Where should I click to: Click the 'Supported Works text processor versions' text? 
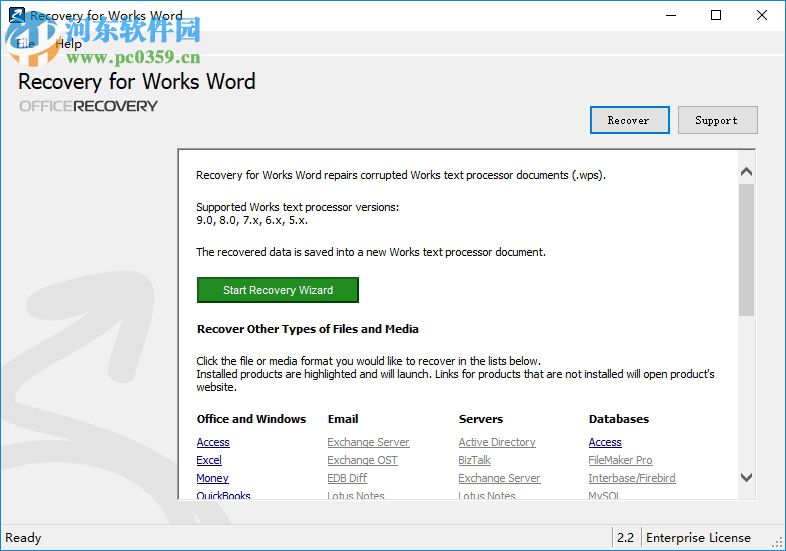click(297, 207)
